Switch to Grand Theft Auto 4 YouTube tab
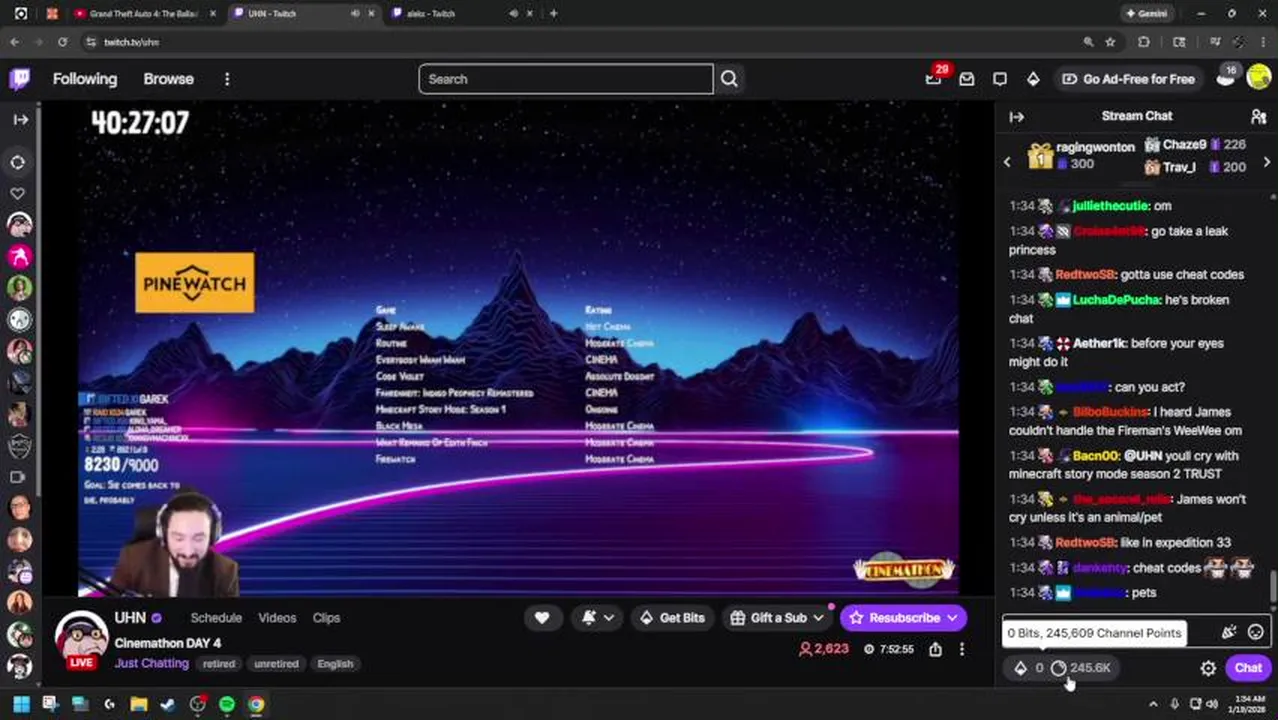This screenshot has height=720, width=1278. (x=145, y=14)
